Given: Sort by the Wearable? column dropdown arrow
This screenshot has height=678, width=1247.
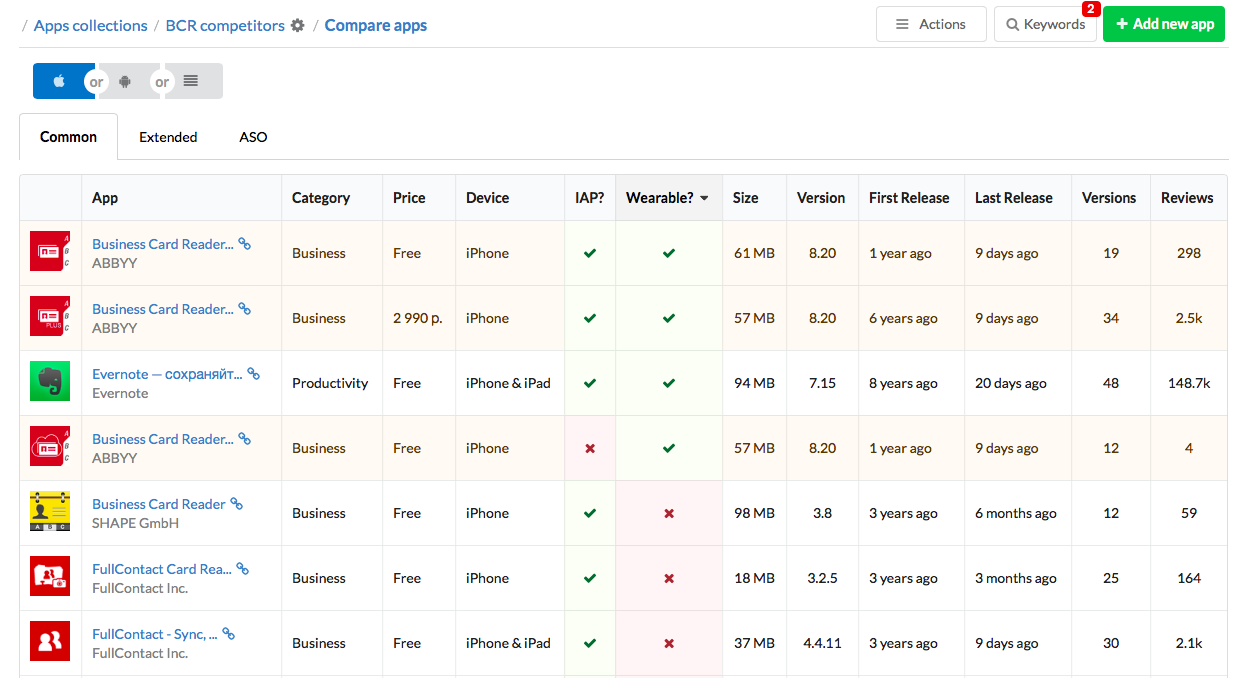Looking at the screenshot, I should click(704, 198).
